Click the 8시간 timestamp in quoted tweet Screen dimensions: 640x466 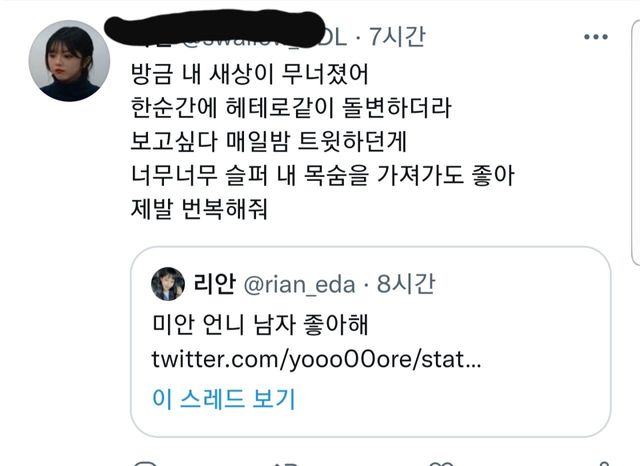click(x=406, y=284)
